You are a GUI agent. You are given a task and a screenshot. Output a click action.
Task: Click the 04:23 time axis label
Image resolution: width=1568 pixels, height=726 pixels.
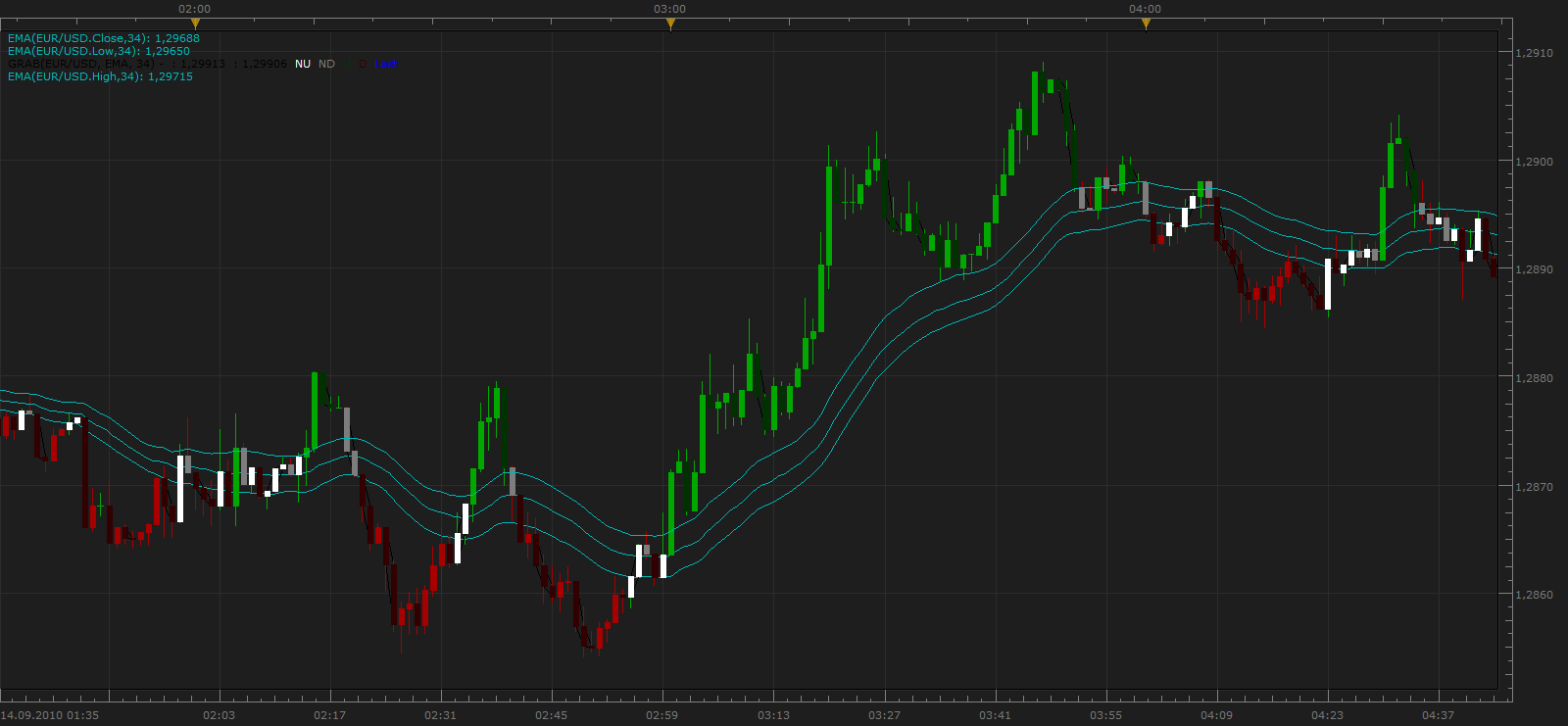1327,715
